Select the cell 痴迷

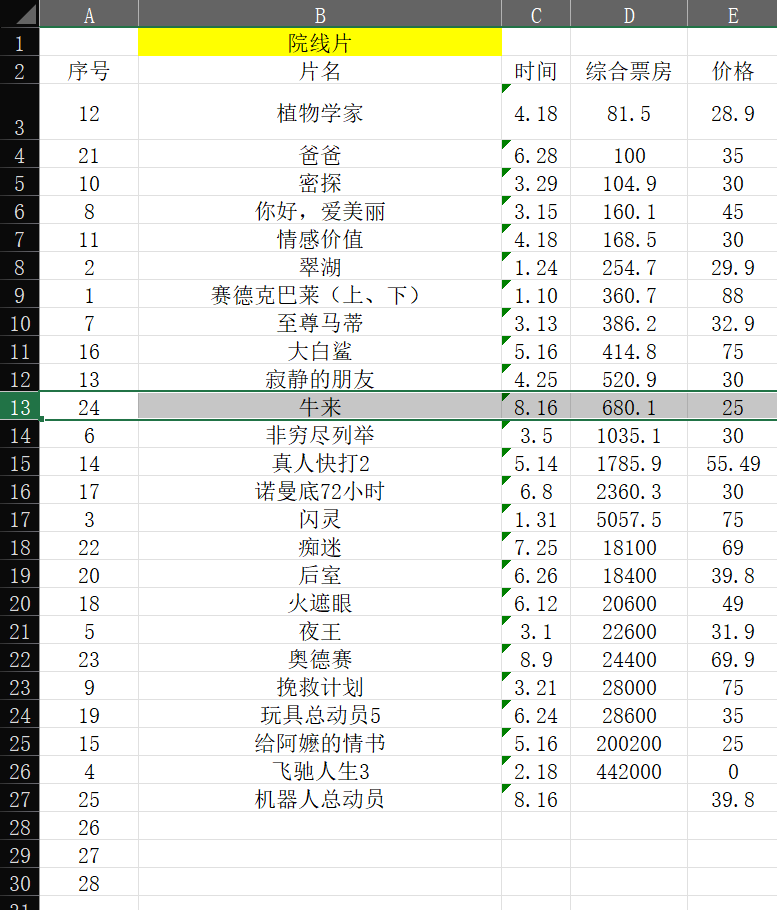pyautogui.click(x=320, y=547)
